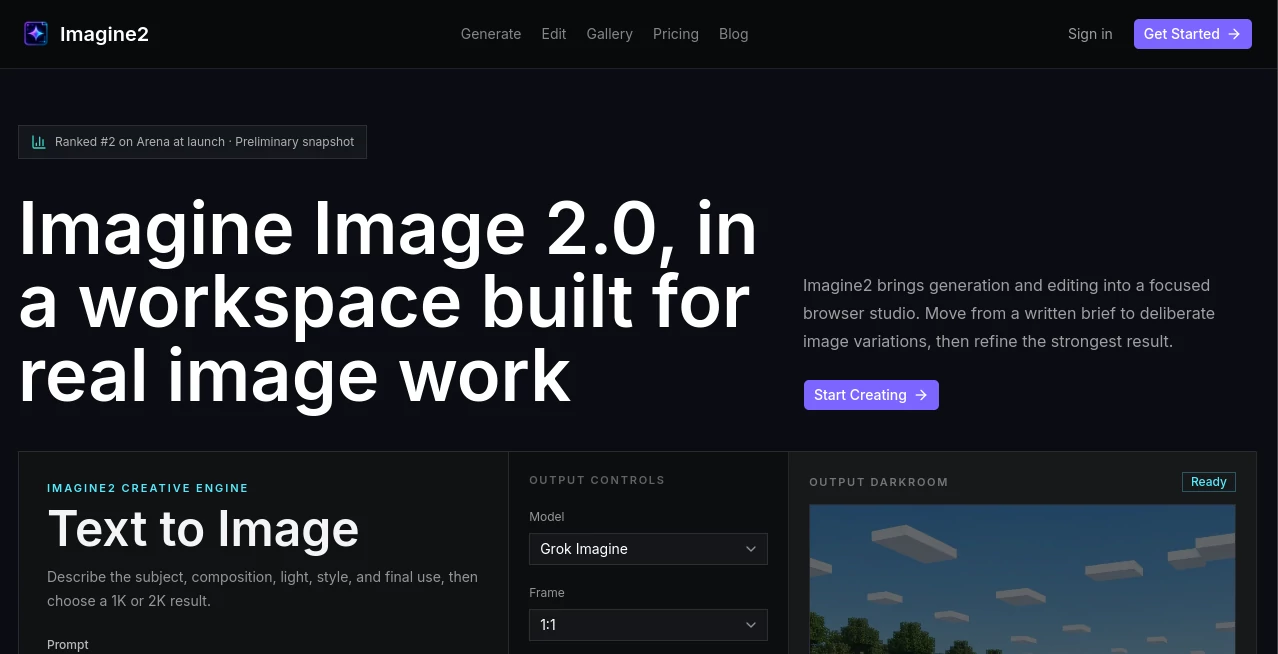The width and height of the screenshot is (1278, 654).
Task: Visit the Blog link in navigation
Action: pos(734,34)
